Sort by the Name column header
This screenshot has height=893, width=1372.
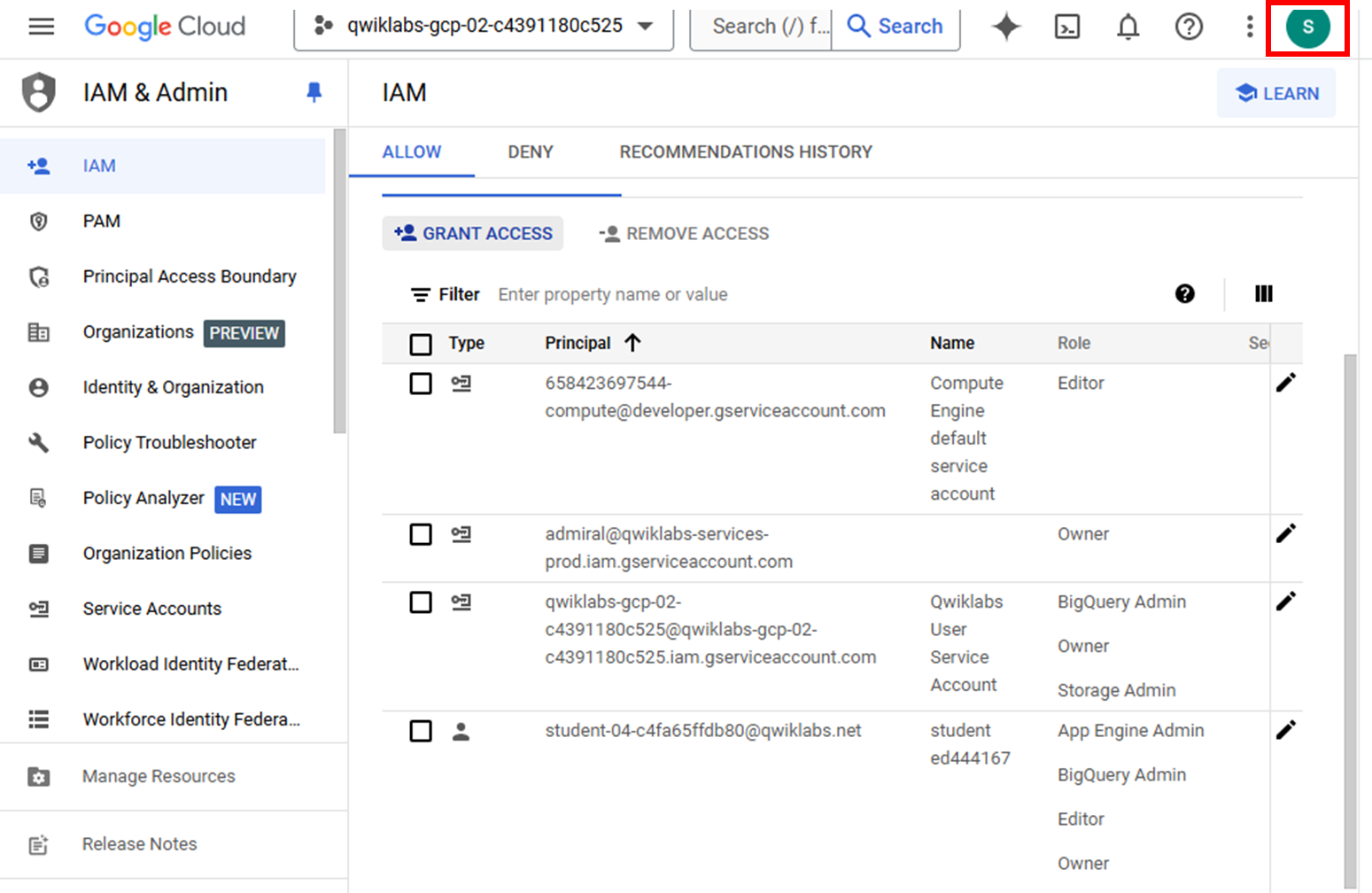click(x=952, y=343)
